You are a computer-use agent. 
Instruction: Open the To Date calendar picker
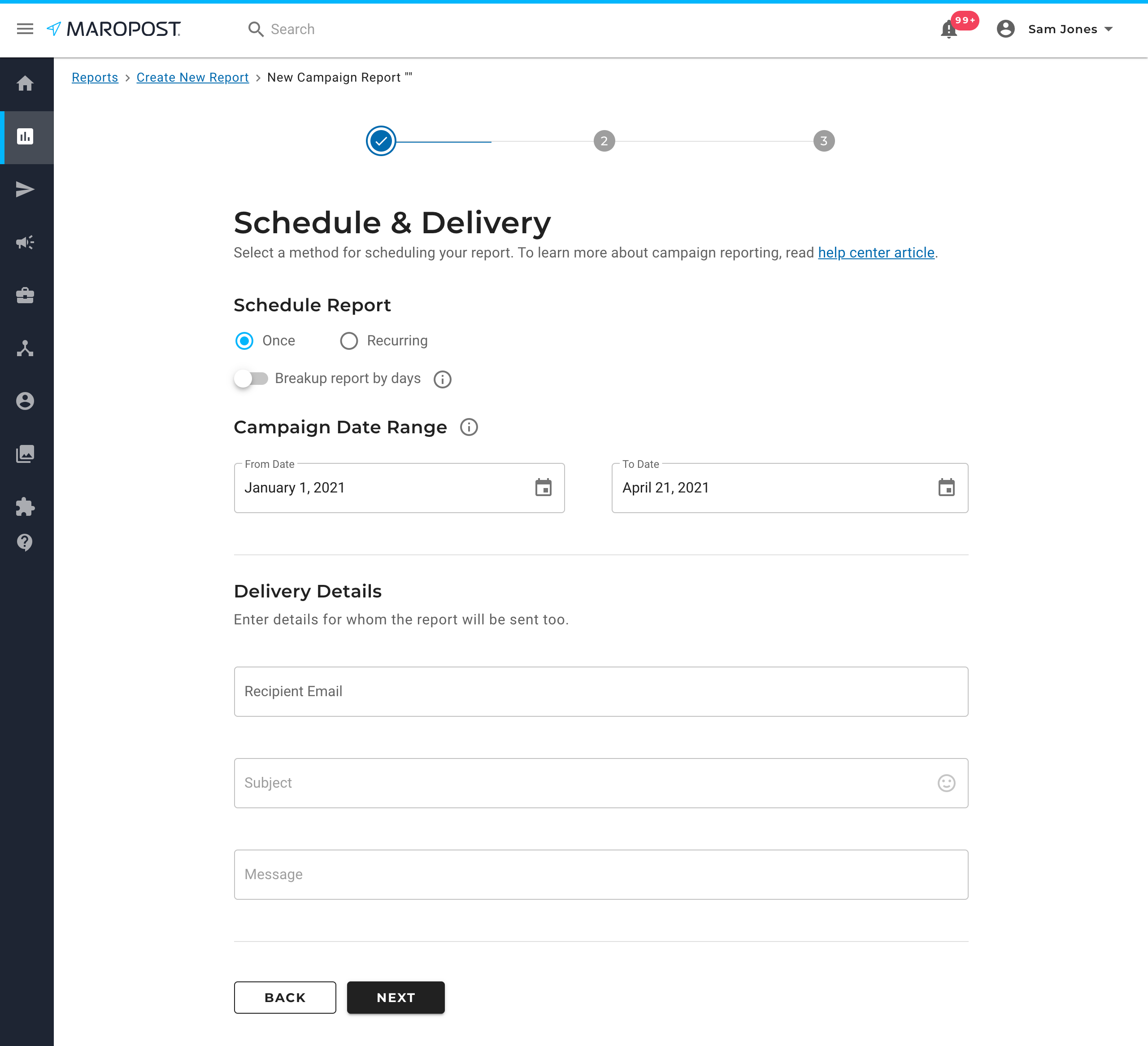(x=946, y=488)
